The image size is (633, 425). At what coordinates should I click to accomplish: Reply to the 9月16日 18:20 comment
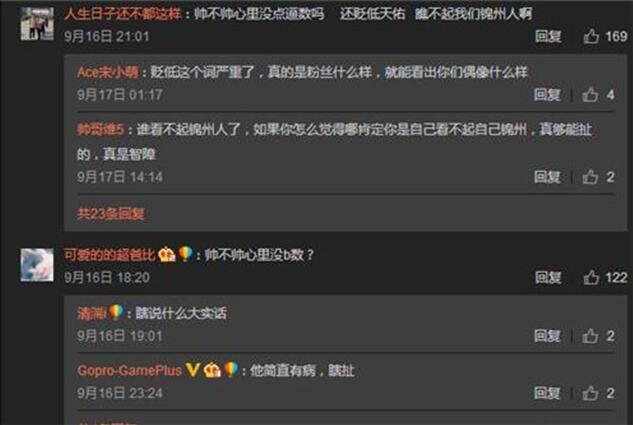point(548,277)
